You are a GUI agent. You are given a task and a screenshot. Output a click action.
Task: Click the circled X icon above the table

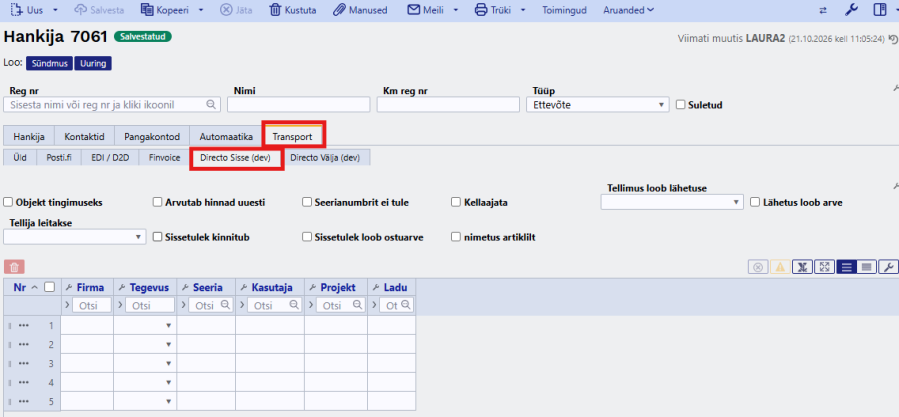758,267
